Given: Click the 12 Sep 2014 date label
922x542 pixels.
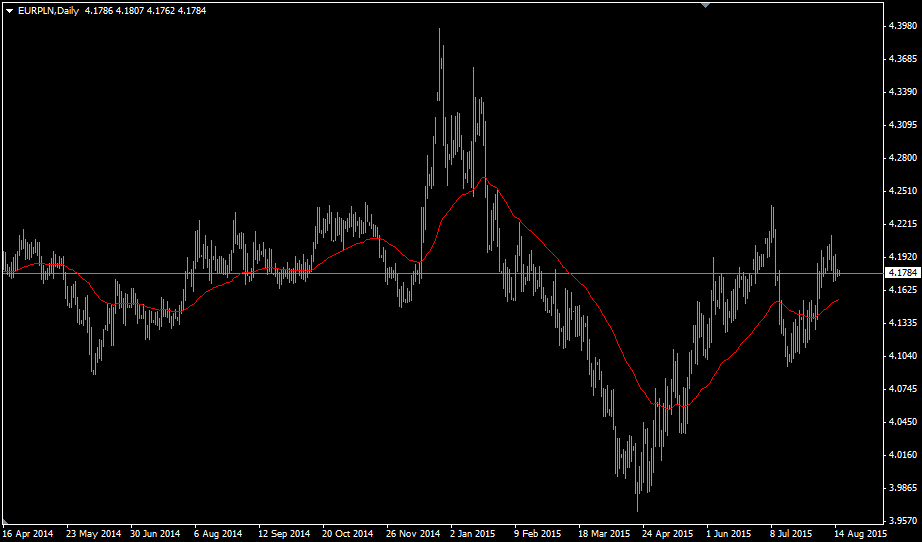Looking at the screenshot, I should [x=284, y=534].
